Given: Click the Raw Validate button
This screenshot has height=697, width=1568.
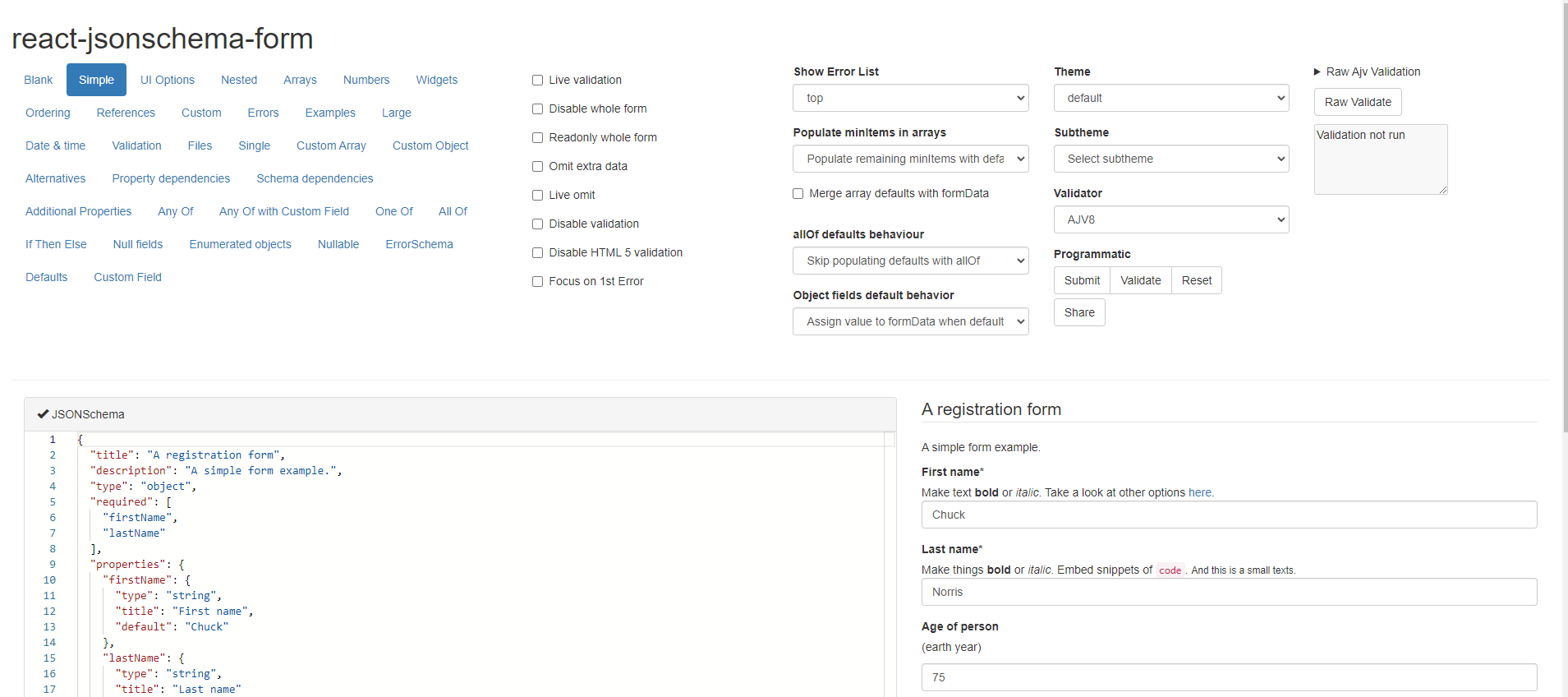Looking at the screenshot, I should coord(1358,102).
